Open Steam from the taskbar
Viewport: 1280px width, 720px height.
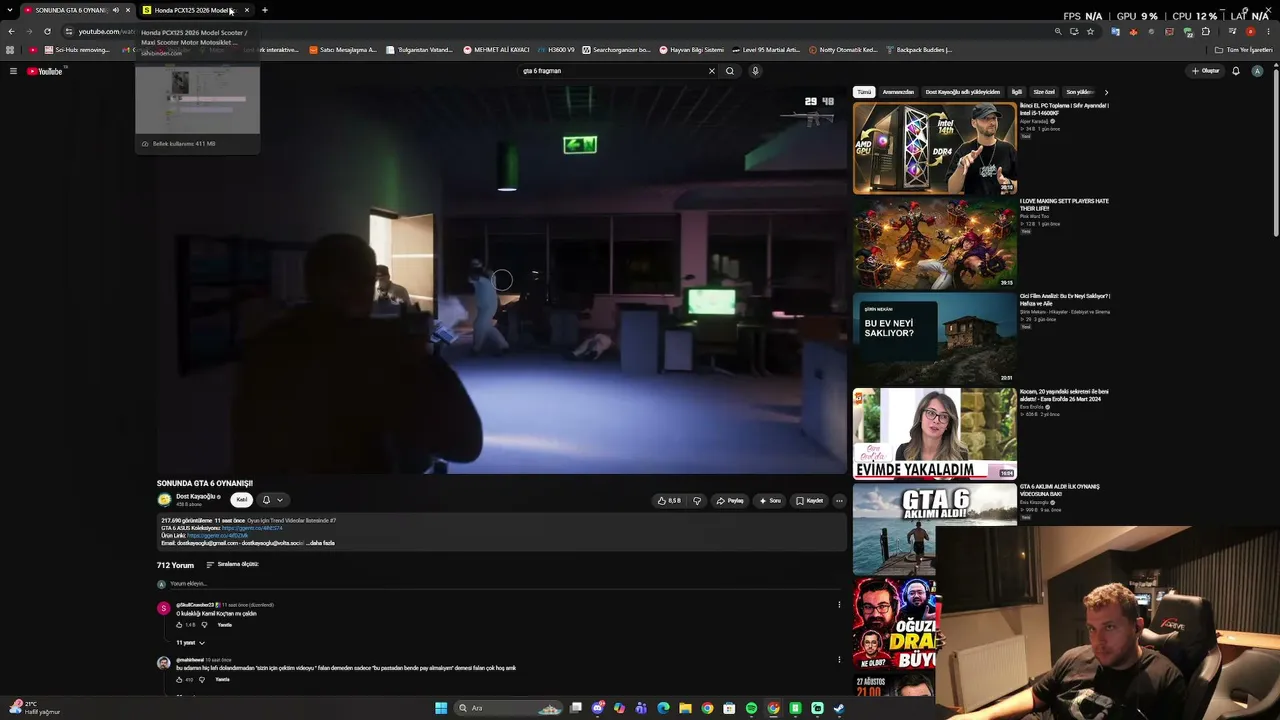tap(839, 708)
